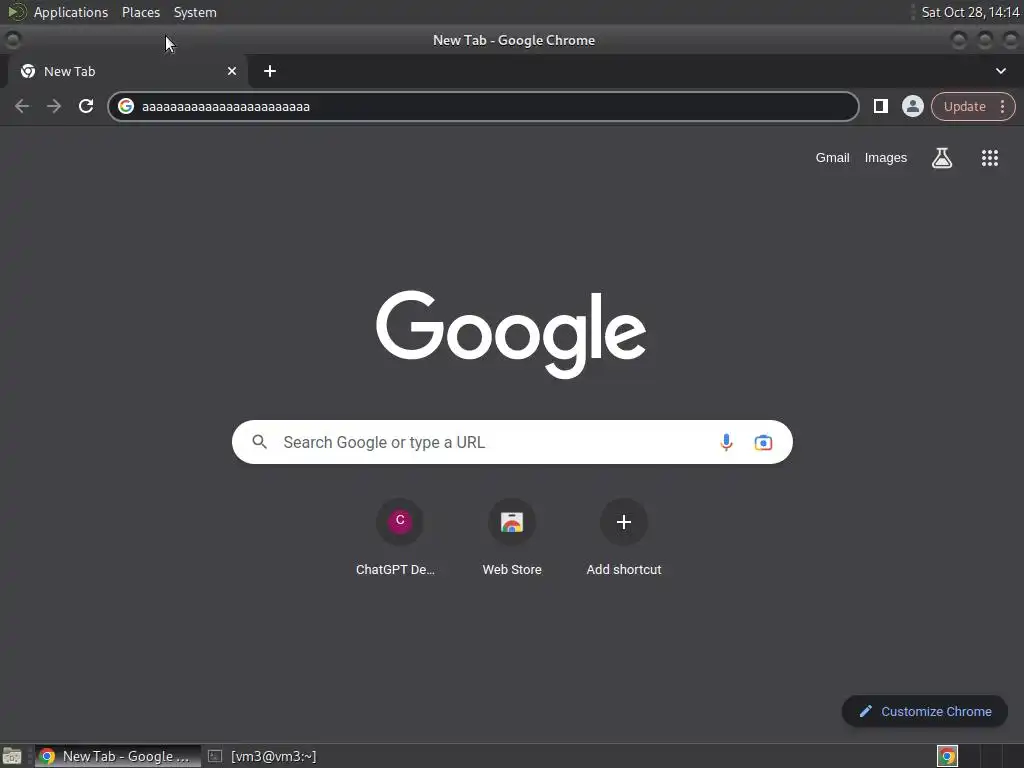Go forward with the forward arrow

54,106
